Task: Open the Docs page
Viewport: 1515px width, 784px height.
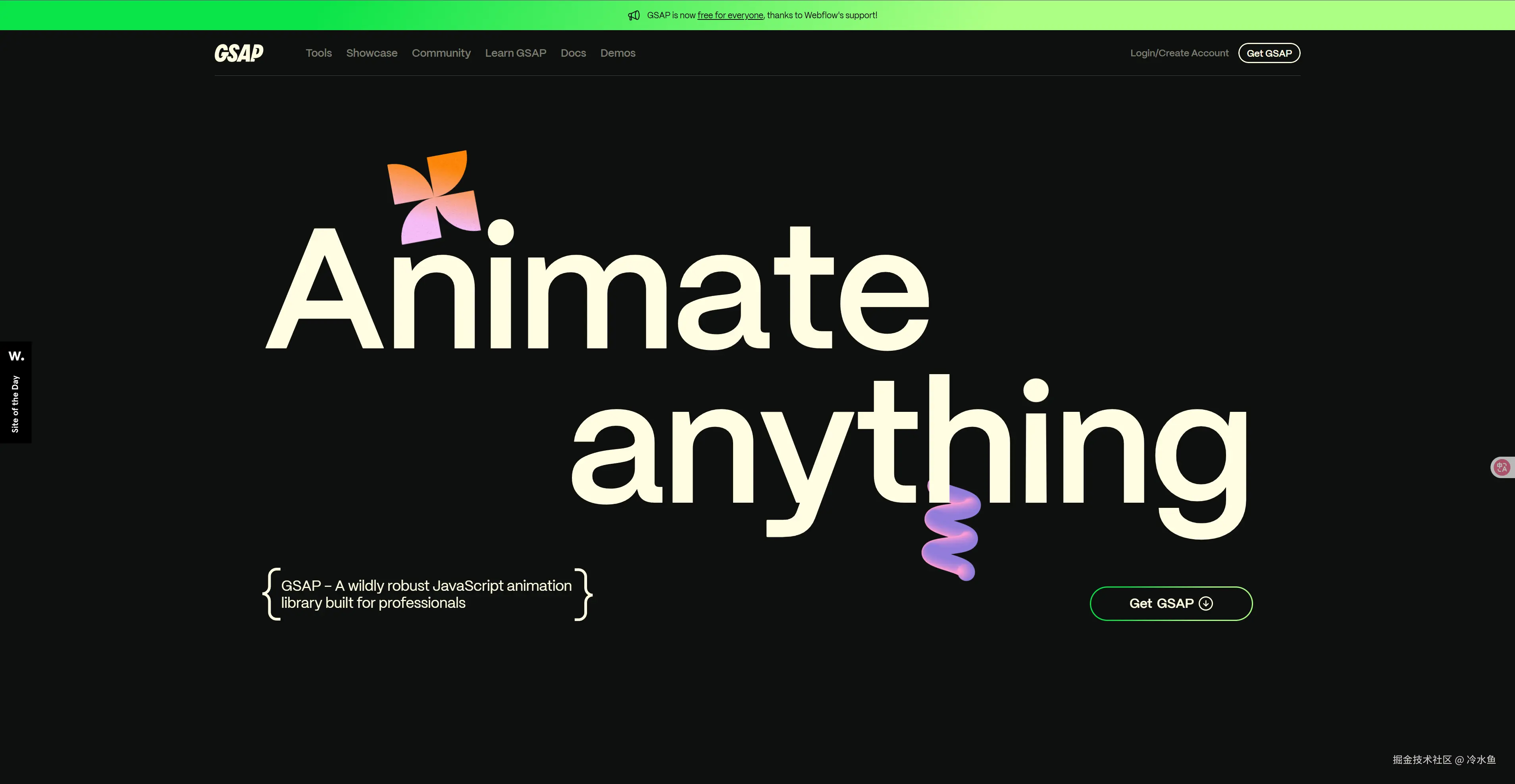Action: click(573, 53)
